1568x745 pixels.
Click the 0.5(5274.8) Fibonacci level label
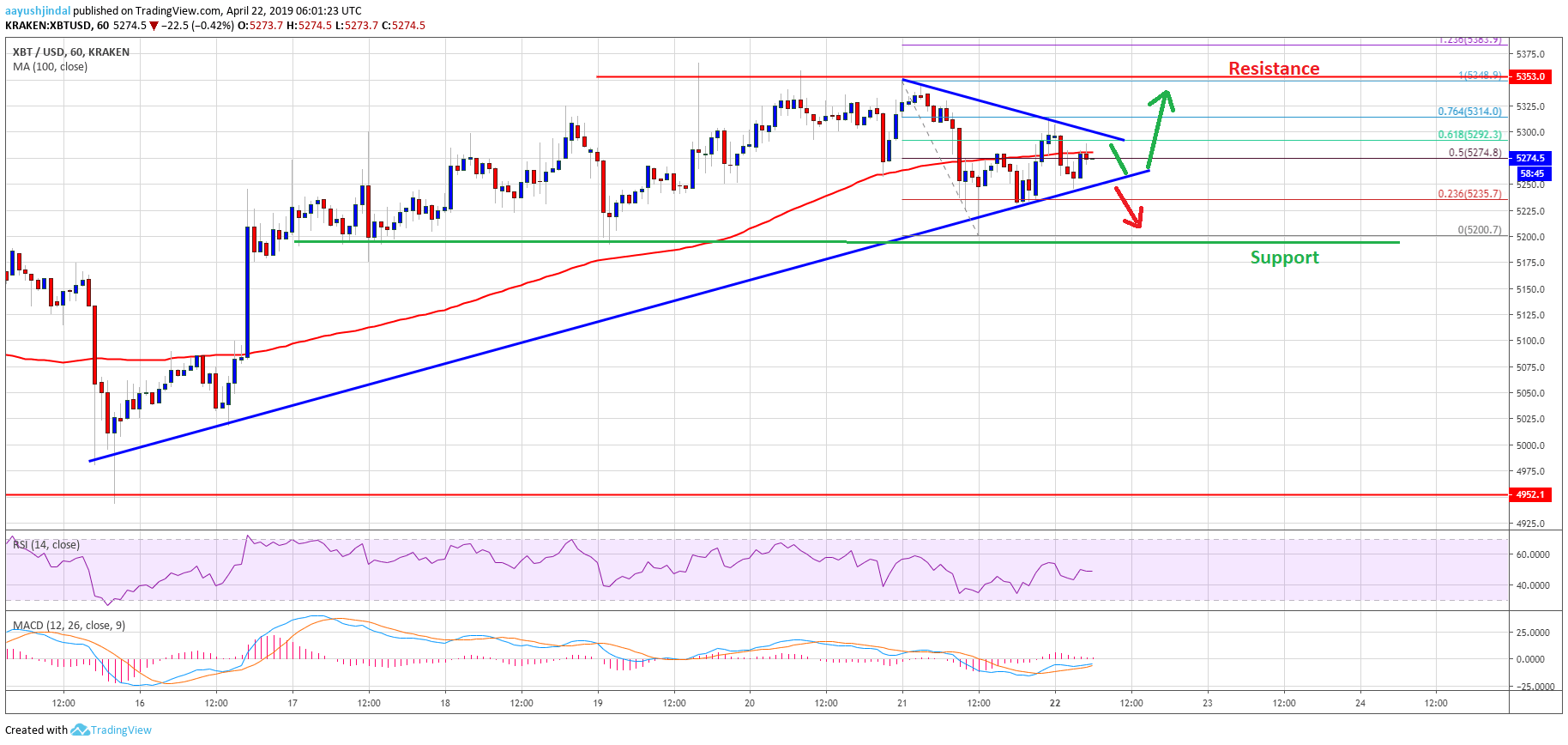[x=1475, y=153]
